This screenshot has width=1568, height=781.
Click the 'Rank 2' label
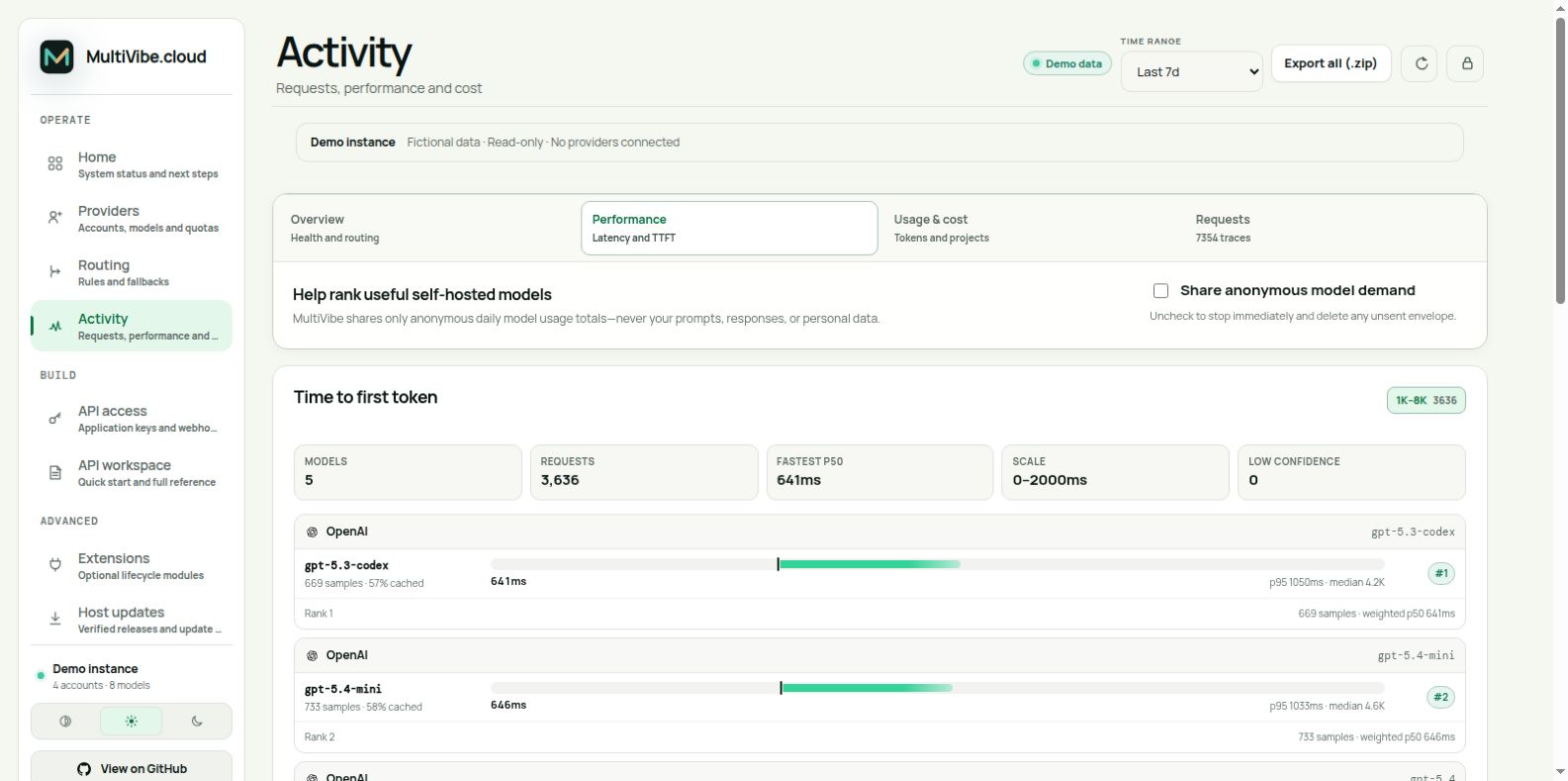coord(320,737)
